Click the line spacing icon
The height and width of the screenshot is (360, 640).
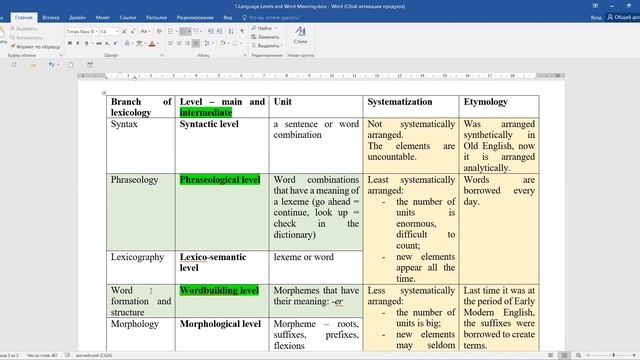[x=207, y=43]
